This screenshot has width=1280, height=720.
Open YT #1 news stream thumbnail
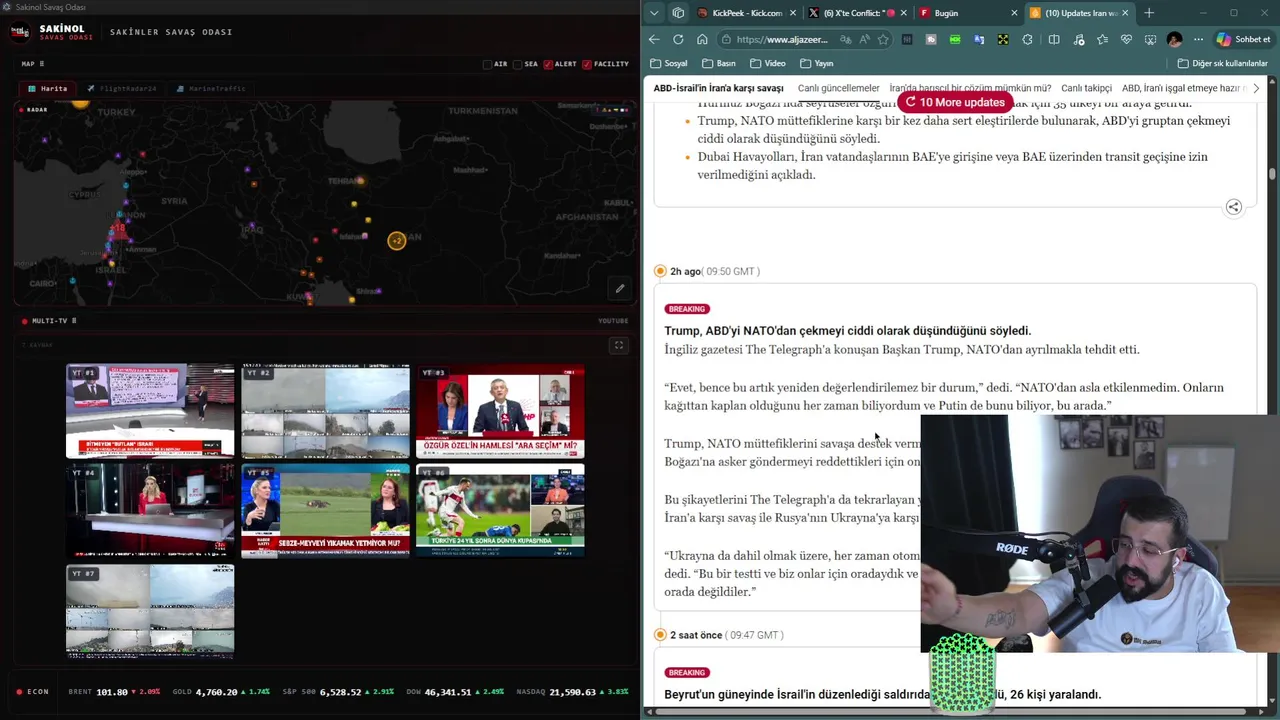tap(150, 411)
